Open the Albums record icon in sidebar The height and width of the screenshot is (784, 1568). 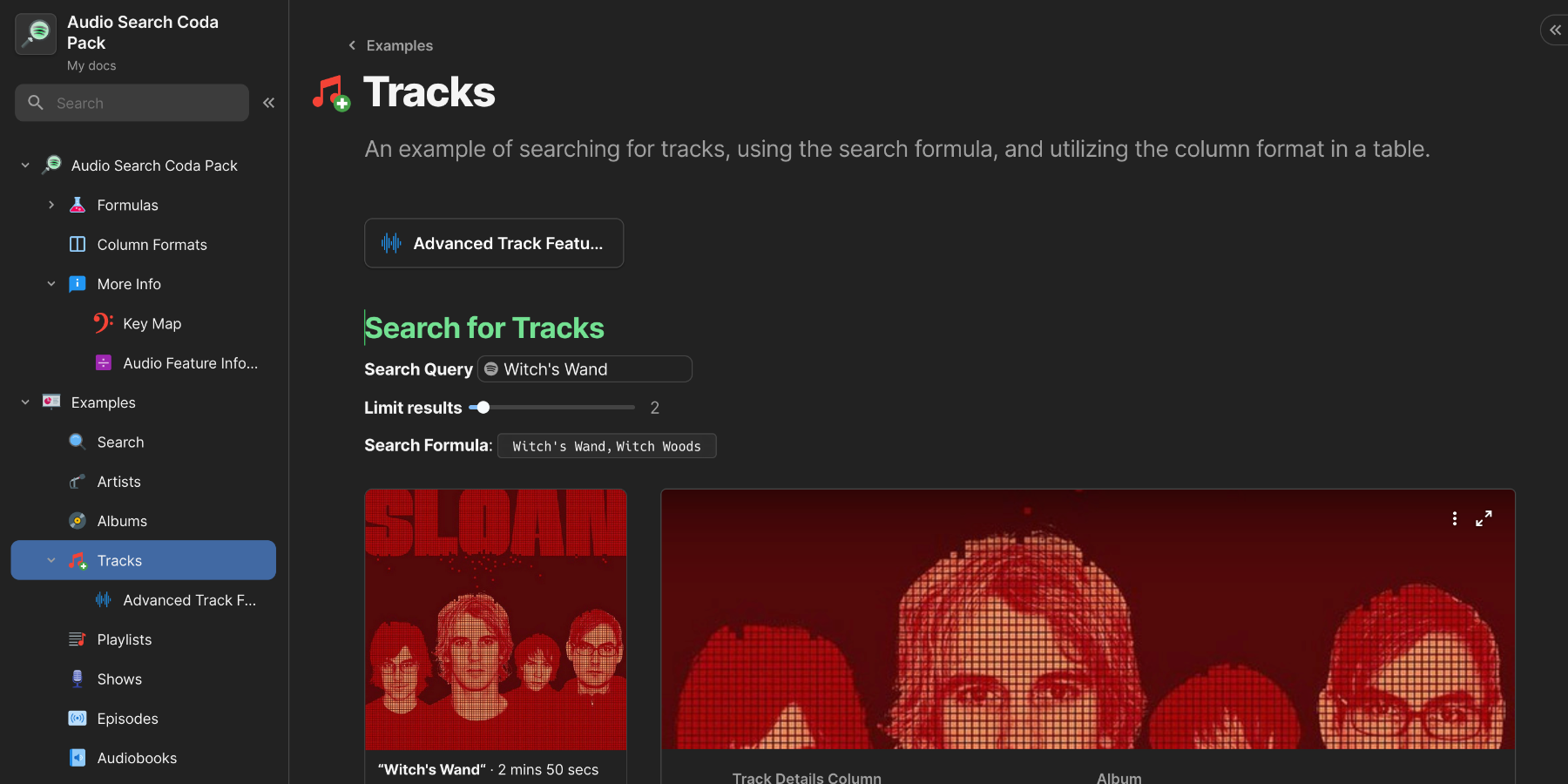coord(77,520)
